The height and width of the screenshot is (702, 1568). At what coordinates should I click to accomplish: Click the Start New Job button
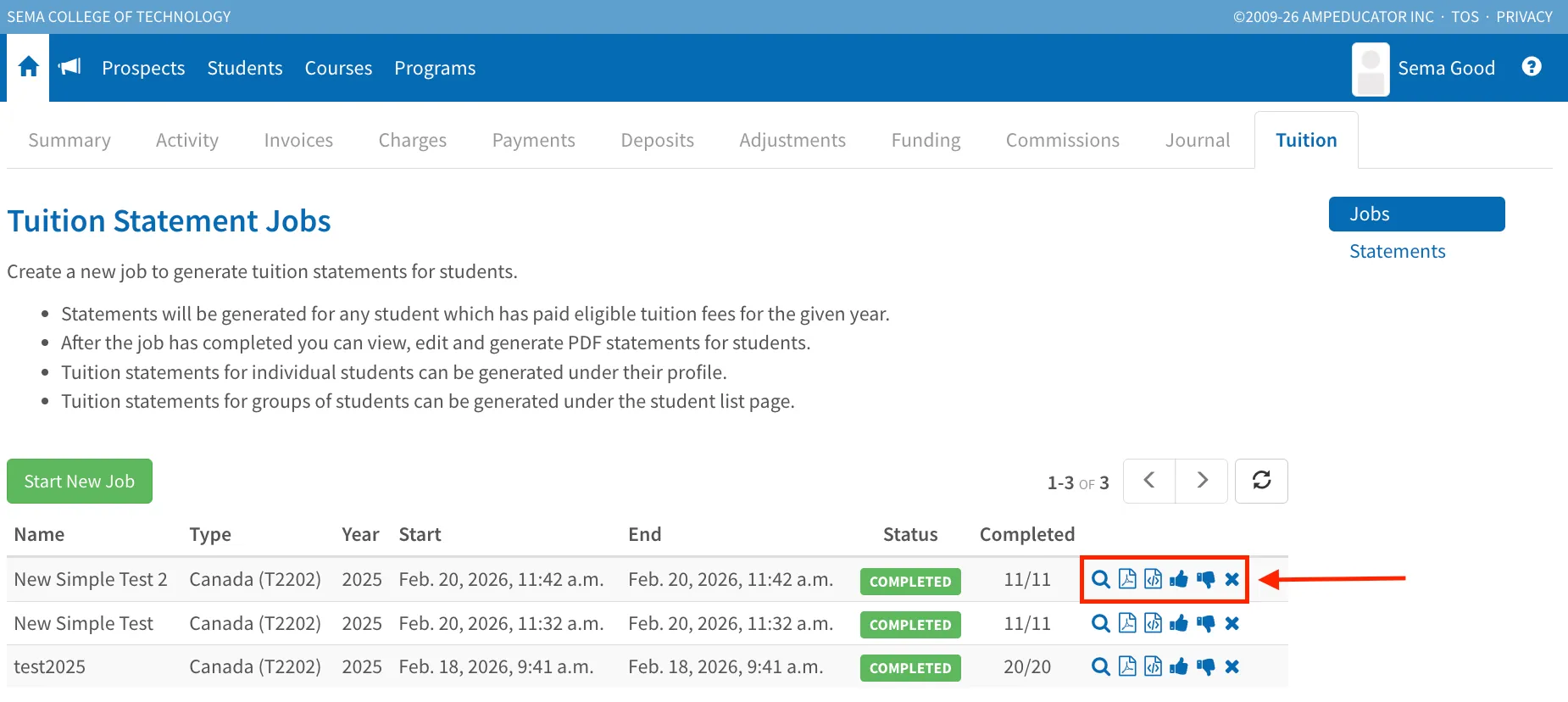(x=80, y=481)
